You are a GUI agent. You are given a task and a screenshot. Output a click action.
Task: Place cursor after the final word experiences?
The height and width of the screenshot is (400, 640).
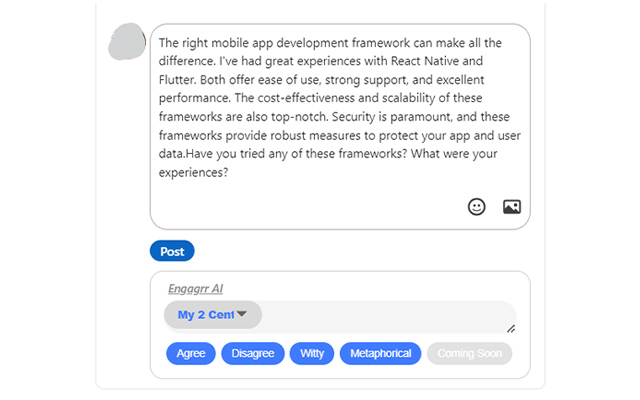229,173
